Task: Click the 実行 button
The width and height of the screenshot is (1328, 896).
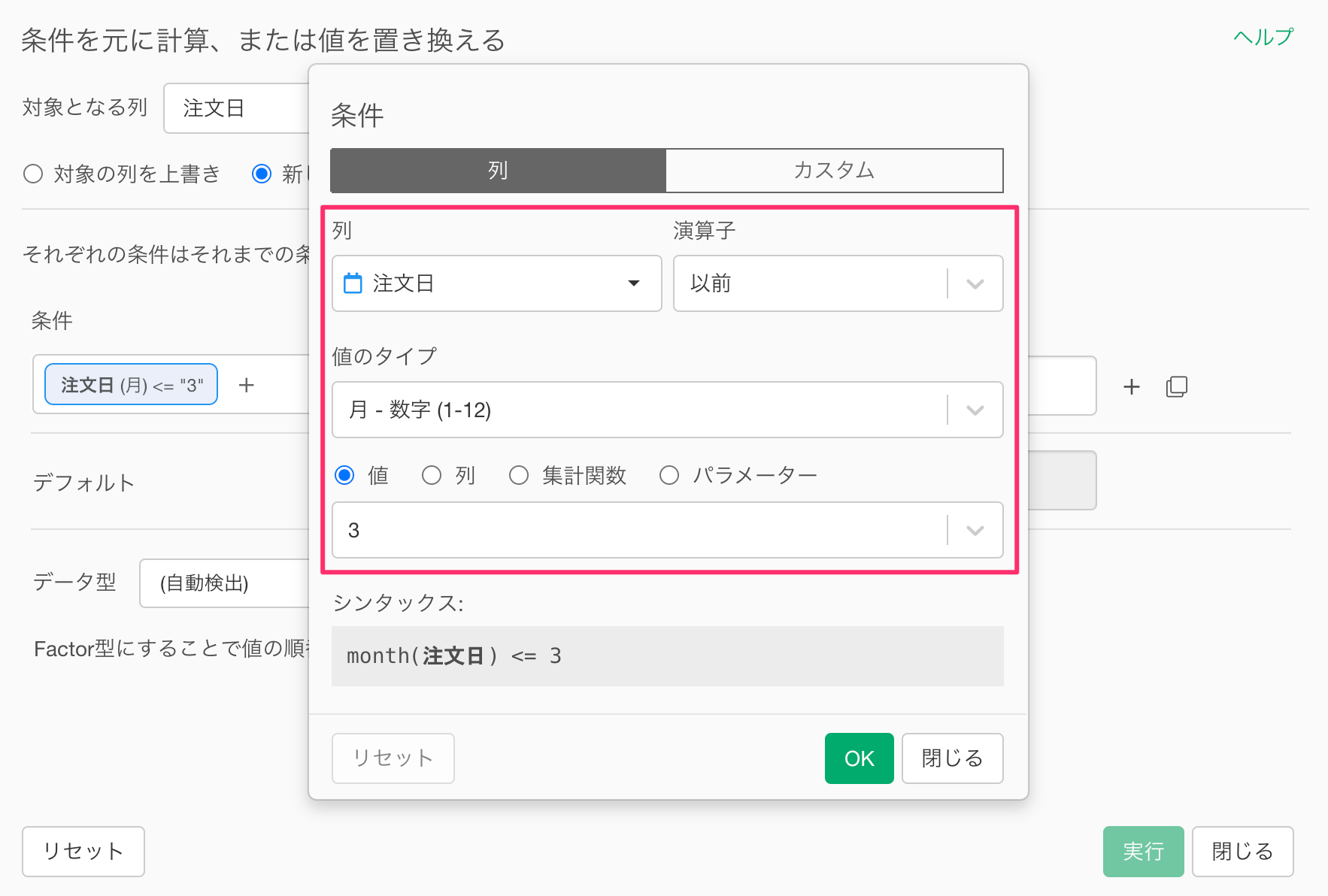Action: 1143,852
